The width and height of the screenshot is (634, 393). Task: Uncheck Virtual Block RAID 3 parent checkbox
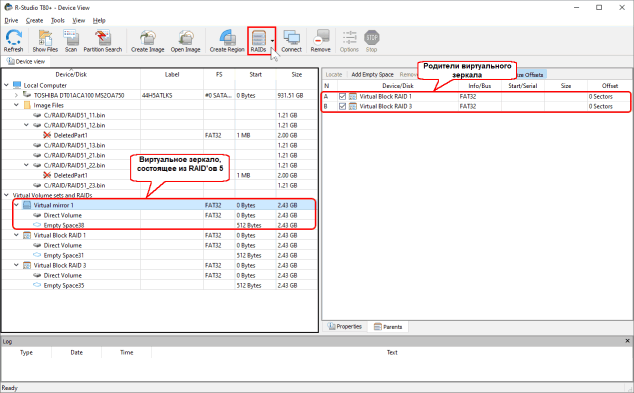pyautogui.click(x=342, y=106)
